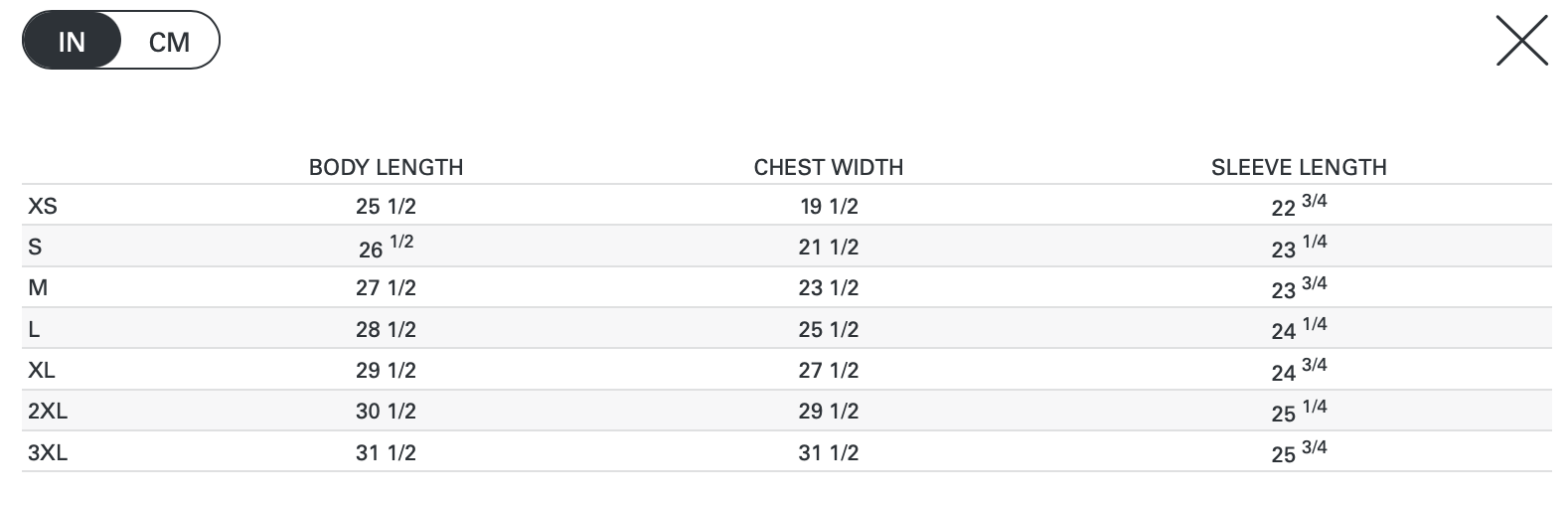Click XL chest width value 27 1/2
Image resolution: width=1568 pixels, height=505 pixels.
(829, 371)
